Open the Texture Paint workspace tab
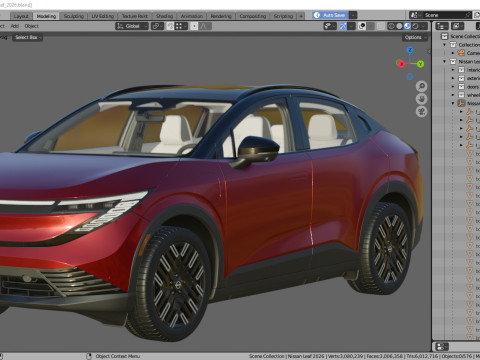This screenshot has width=480, height=360. pyautogui.click(x=135, y=16)
